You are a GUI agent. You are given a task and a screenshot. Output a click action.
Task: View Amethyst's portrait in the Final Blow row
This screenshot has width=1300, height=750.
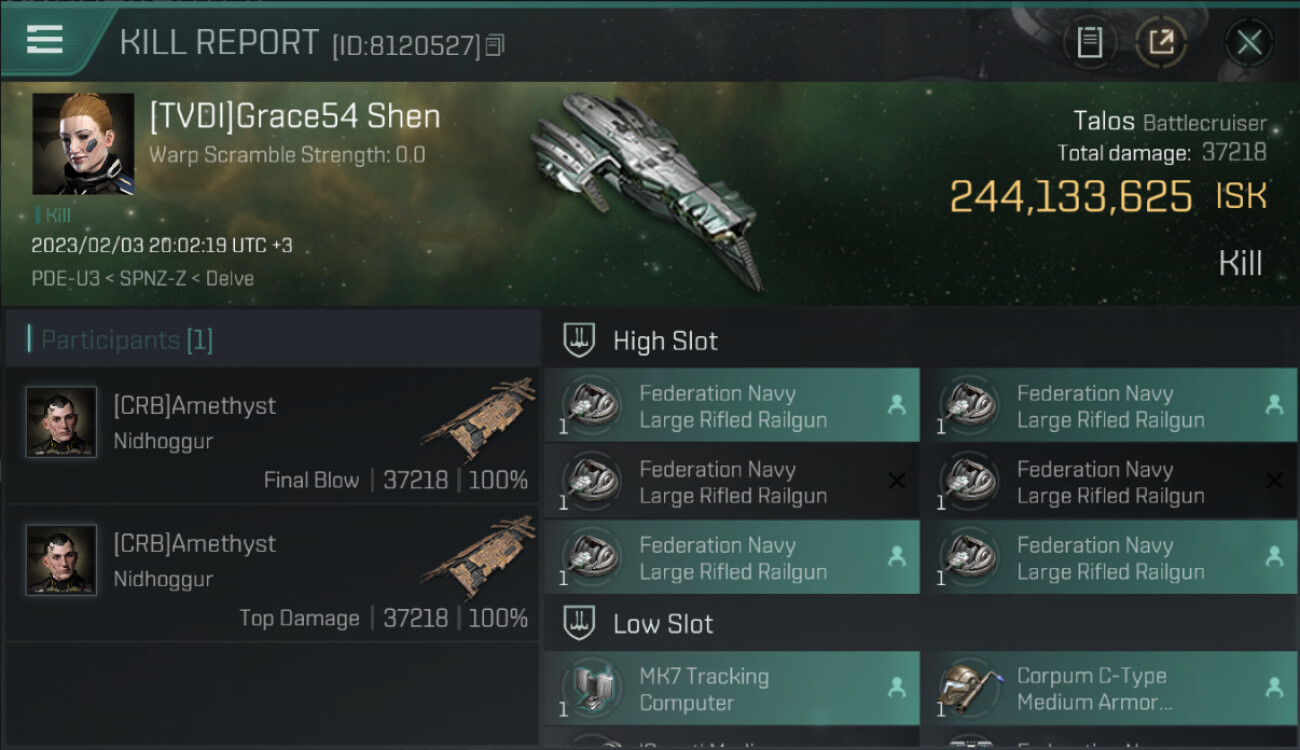point(61,422)
